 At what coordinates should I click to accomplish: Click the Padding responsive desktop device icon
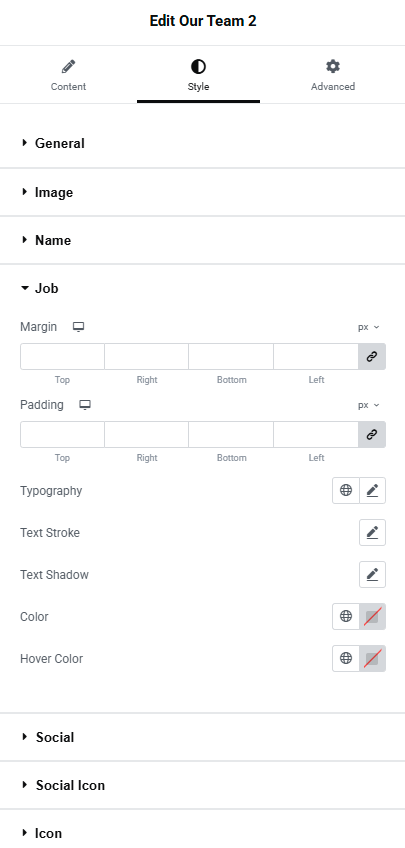85,405
